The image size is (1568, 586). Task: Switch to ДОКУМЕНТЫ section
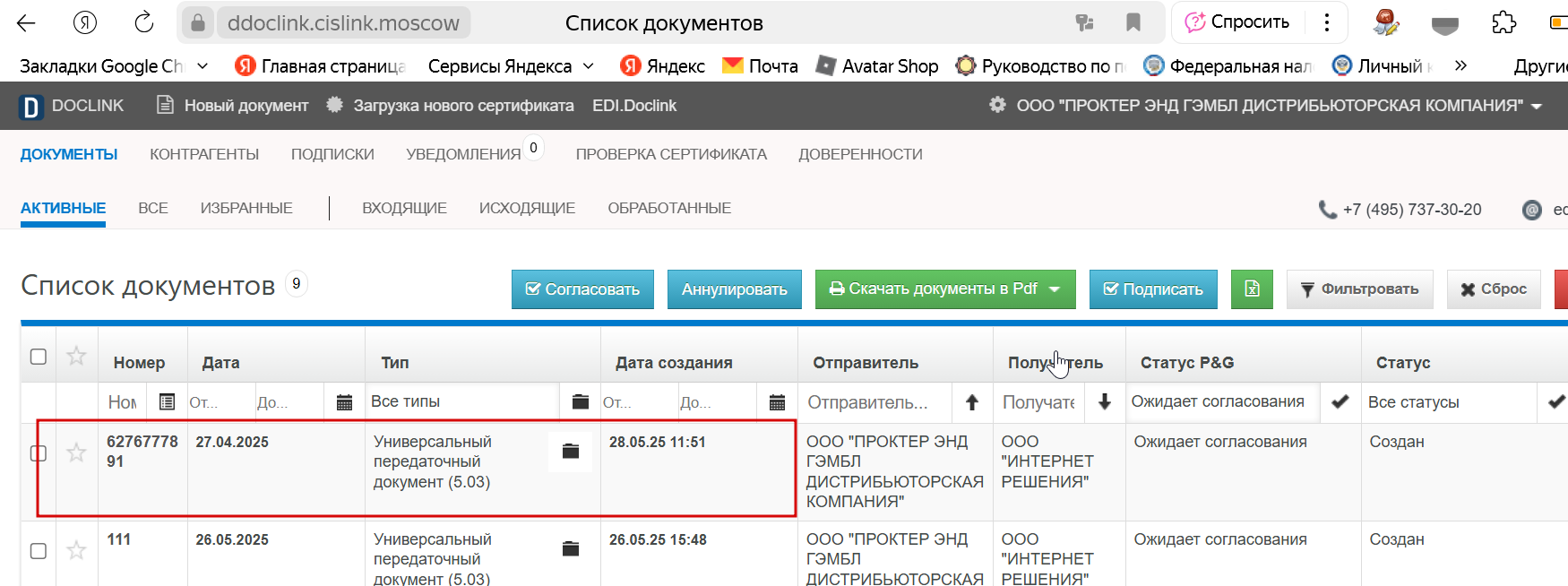pos(69,154)
